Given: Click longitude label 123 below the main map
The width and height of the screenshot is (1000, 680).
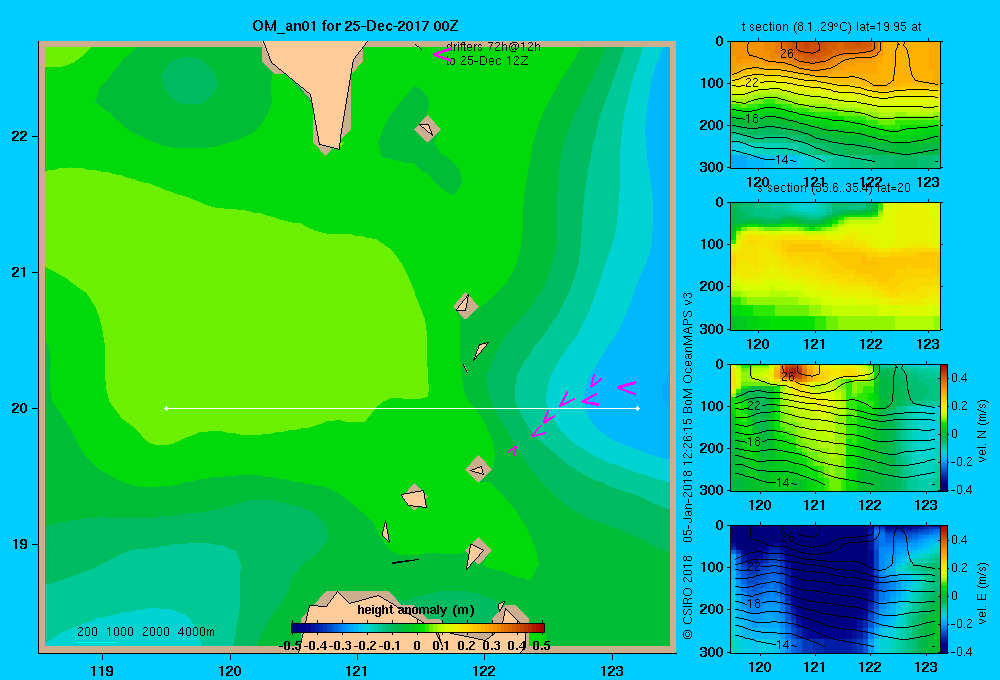Looking at the screenshot, I should (x=612, y=670).
